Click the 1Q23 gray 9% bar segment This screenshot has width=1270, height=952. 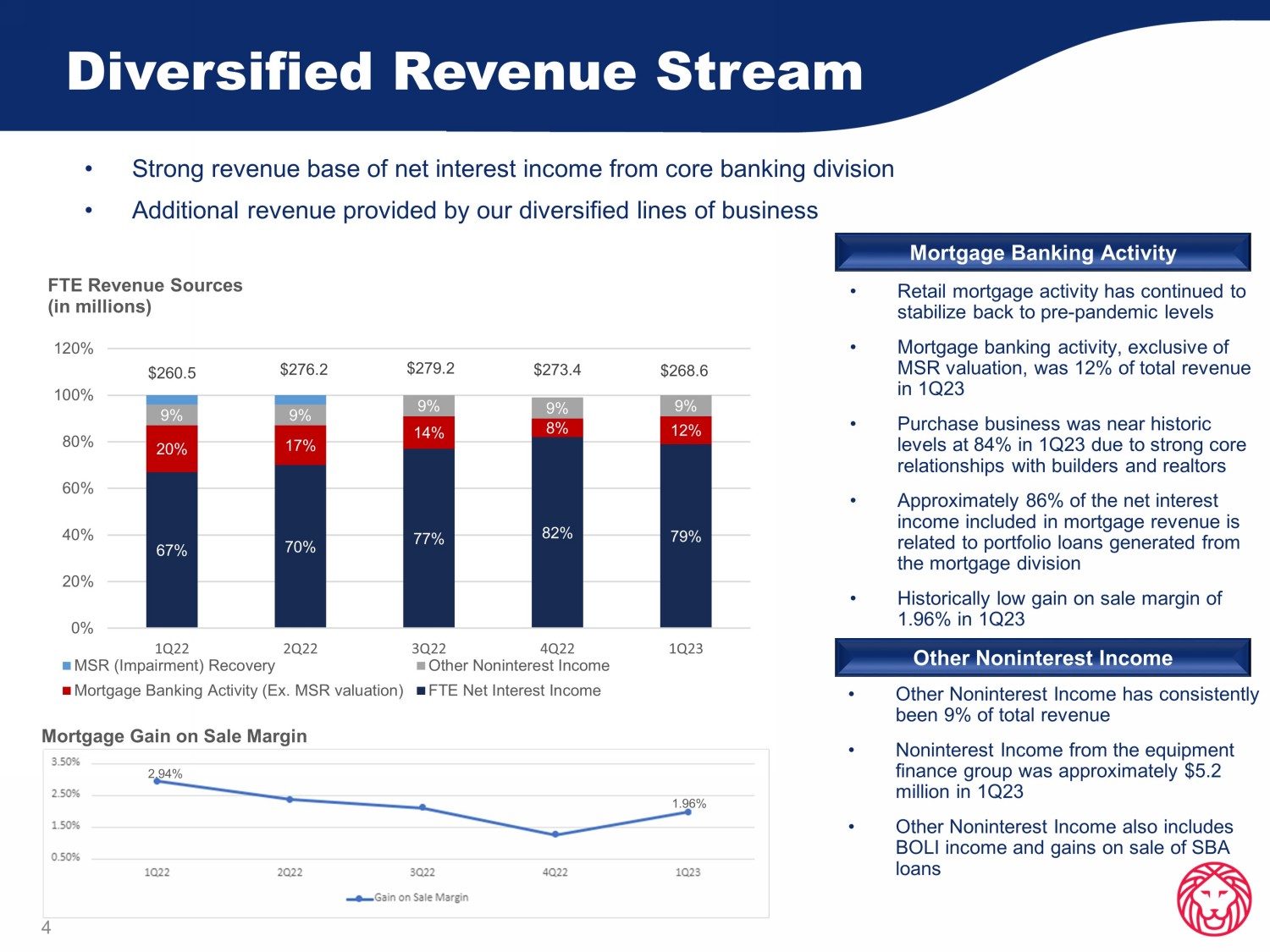pos(686,406)
